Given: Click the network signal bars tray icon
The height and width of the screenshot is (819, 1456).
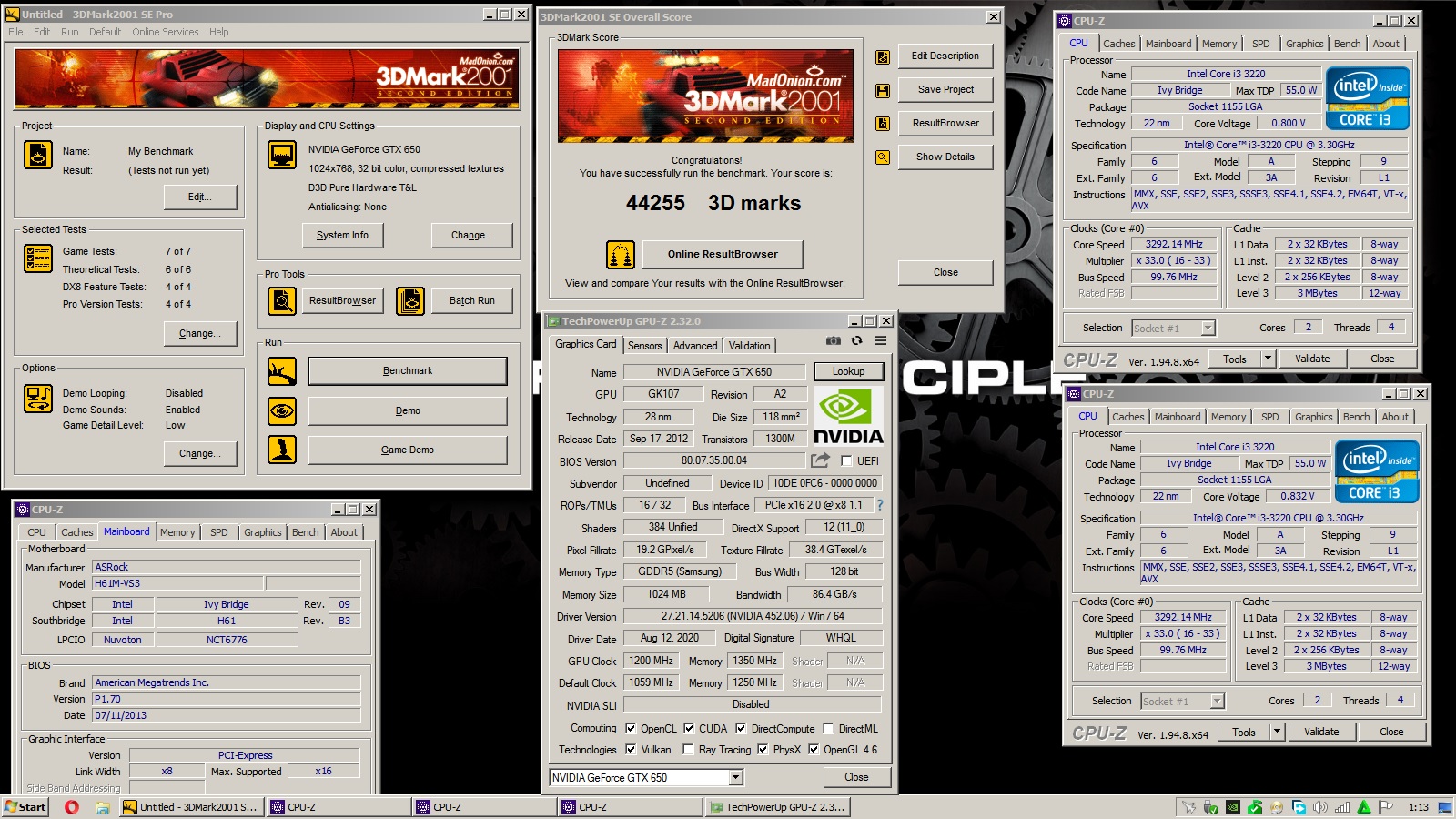Looking at the screenshot, I should coord(1342,807).
